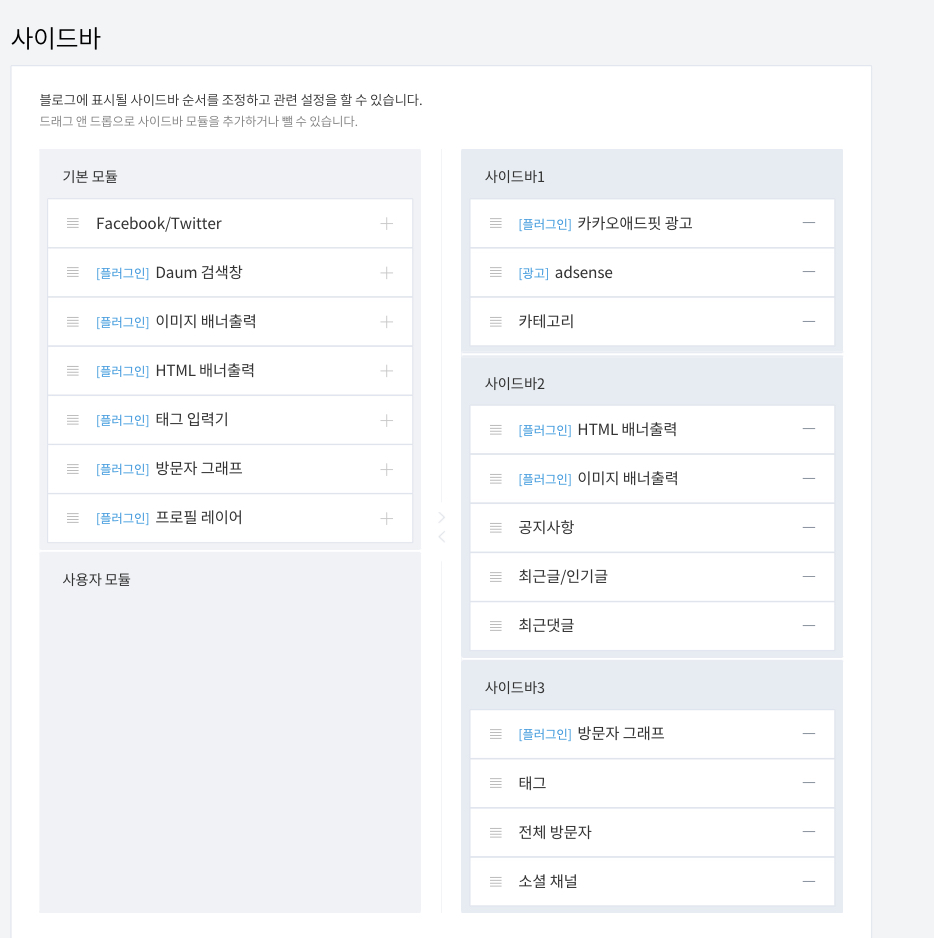934x938 pixels.
Task: Remove 공지사항 with its minus icon
Action: click(809, 527)
